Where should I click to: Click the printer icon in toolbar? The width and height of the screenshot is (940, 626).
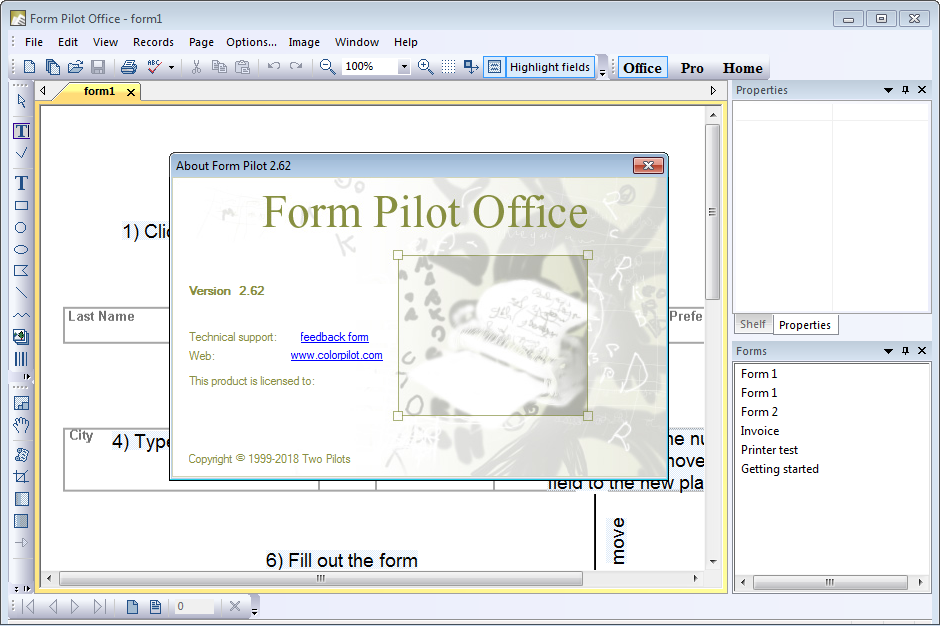129,67
